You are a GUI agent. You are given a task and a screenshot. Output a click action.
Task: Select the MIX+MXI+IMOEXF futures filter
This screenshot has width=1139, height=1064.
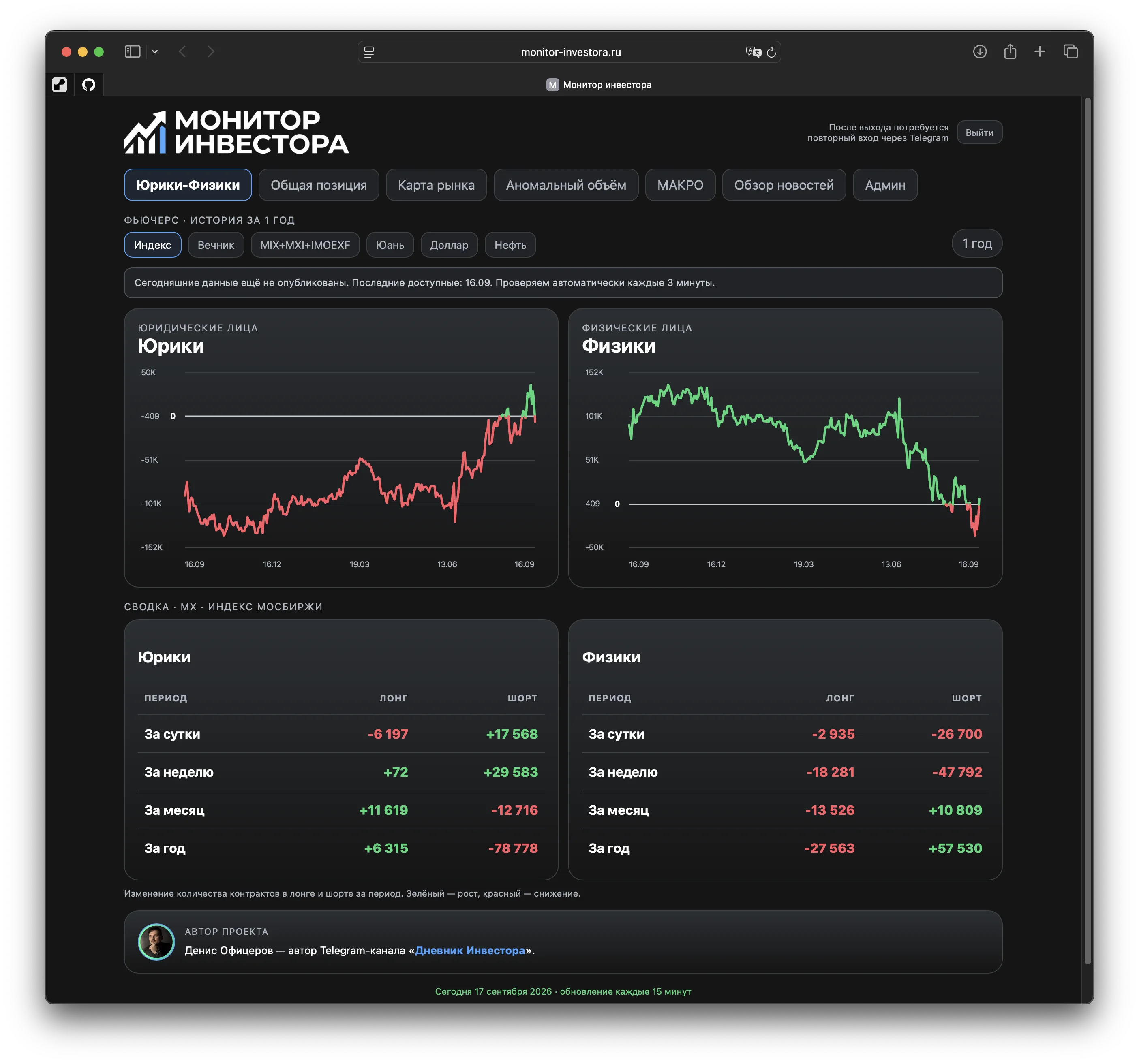click(305, 245)
